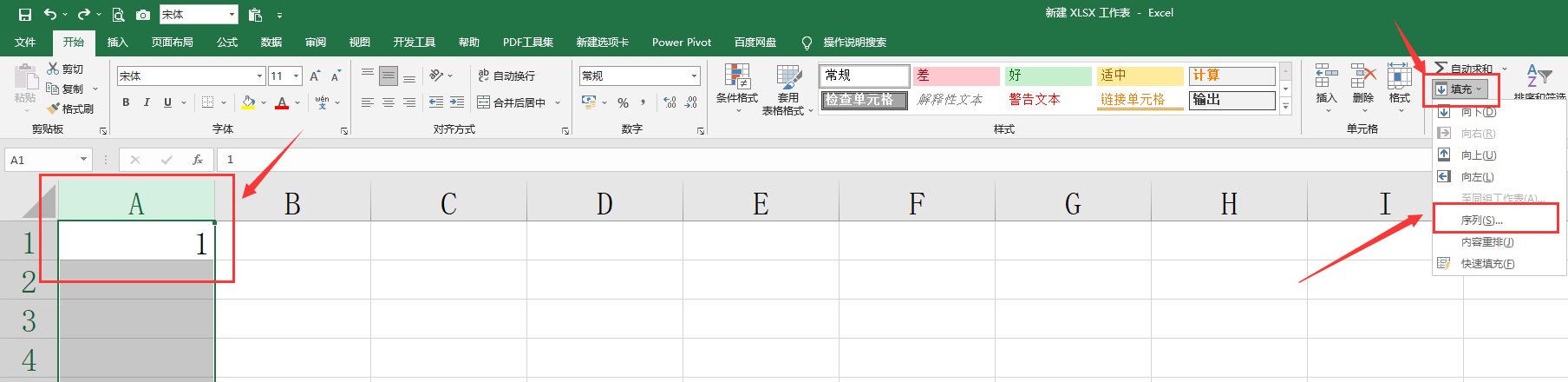This screenshot has height=382, width=1568.
Task: Click the increase indent icon
Action: pyautogui.click(x=457, y=102)
